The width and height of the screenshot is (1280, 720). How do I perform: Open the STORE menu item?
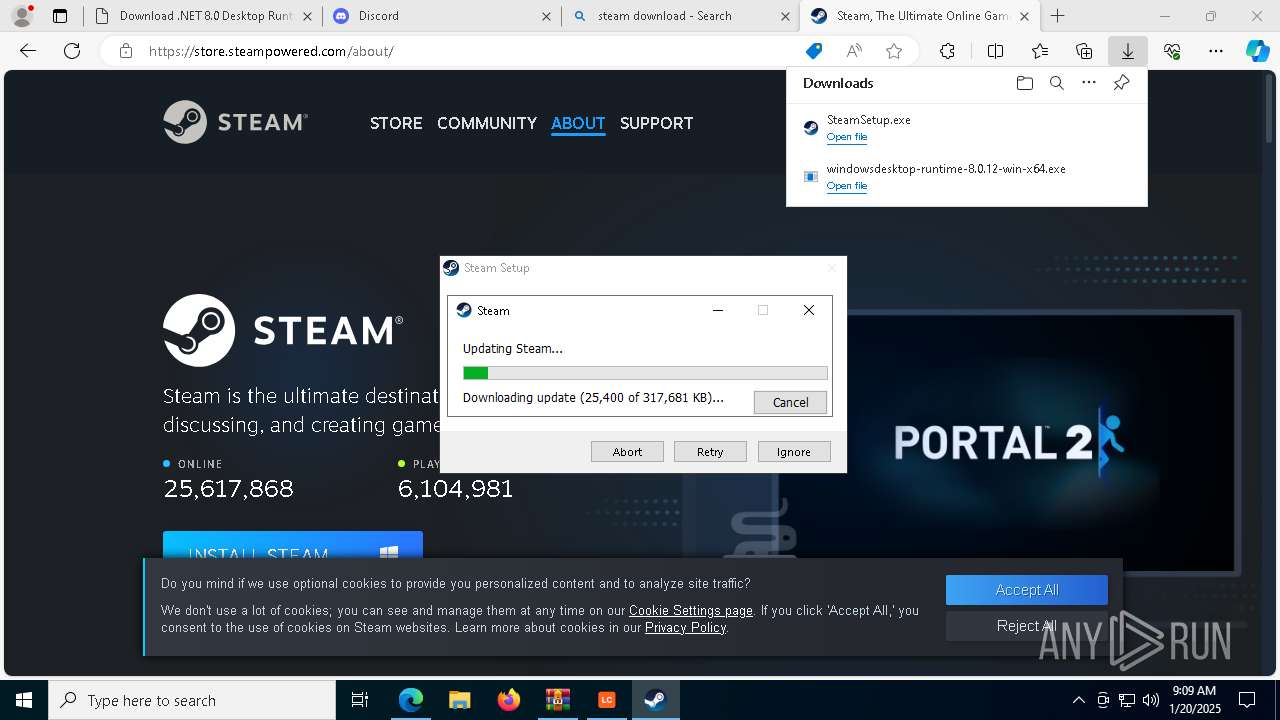click(396, 123)
